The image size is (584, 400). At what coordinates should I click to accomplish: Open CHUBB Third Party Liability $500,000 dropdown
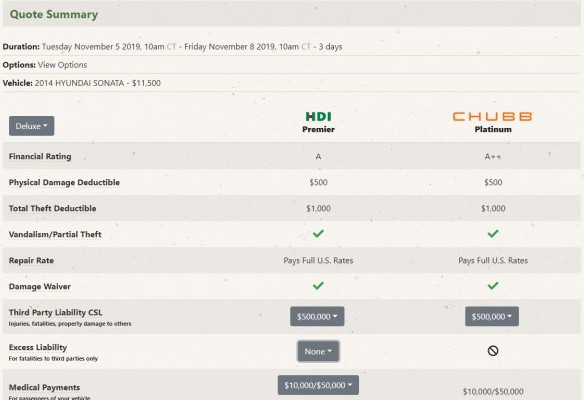[492, 316]
